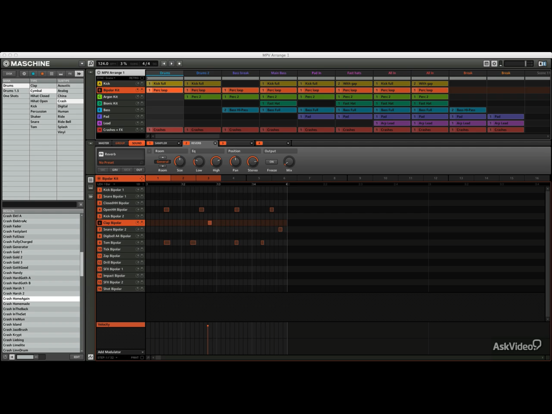Select Kick Bipolar 1 sound slot

tap(120, 190)
